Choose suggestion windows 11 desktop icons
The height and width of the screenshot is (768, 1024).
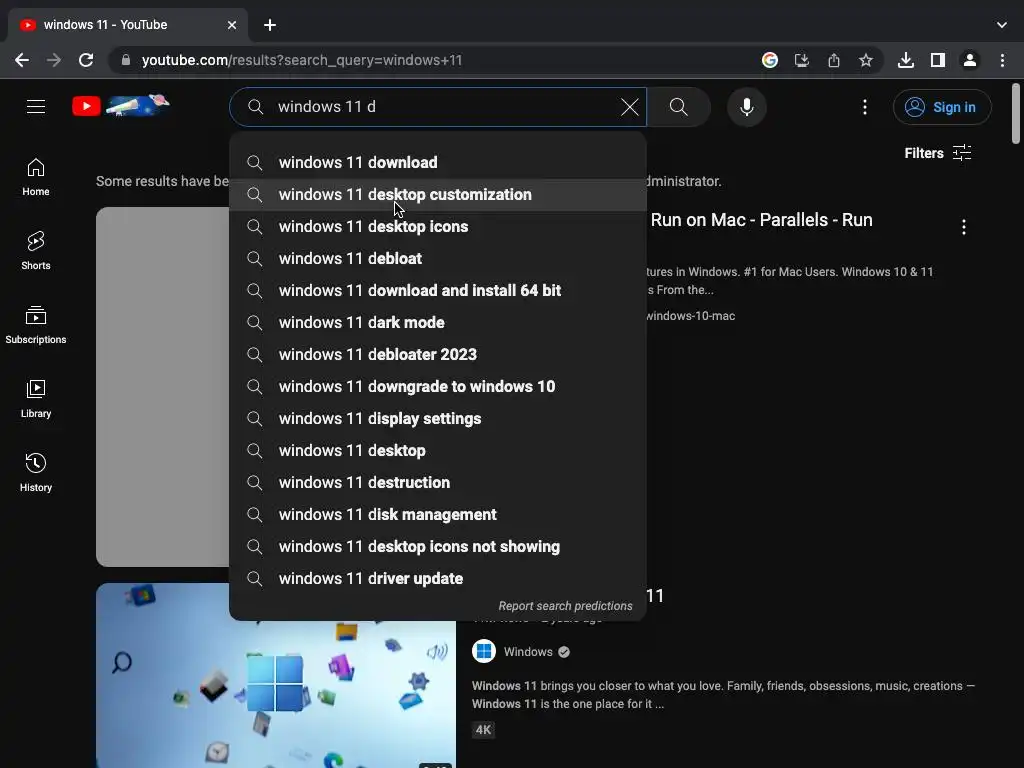(438, 227)
